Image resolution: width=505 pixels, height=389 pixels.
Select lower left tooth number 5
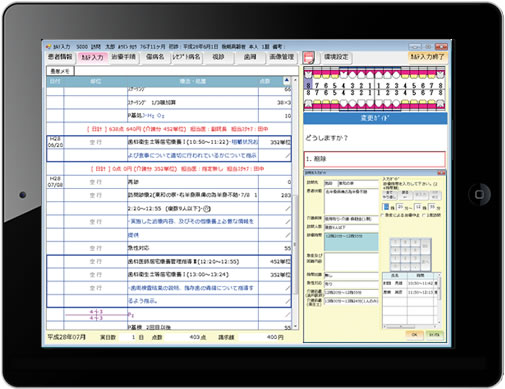coord(414,92)
